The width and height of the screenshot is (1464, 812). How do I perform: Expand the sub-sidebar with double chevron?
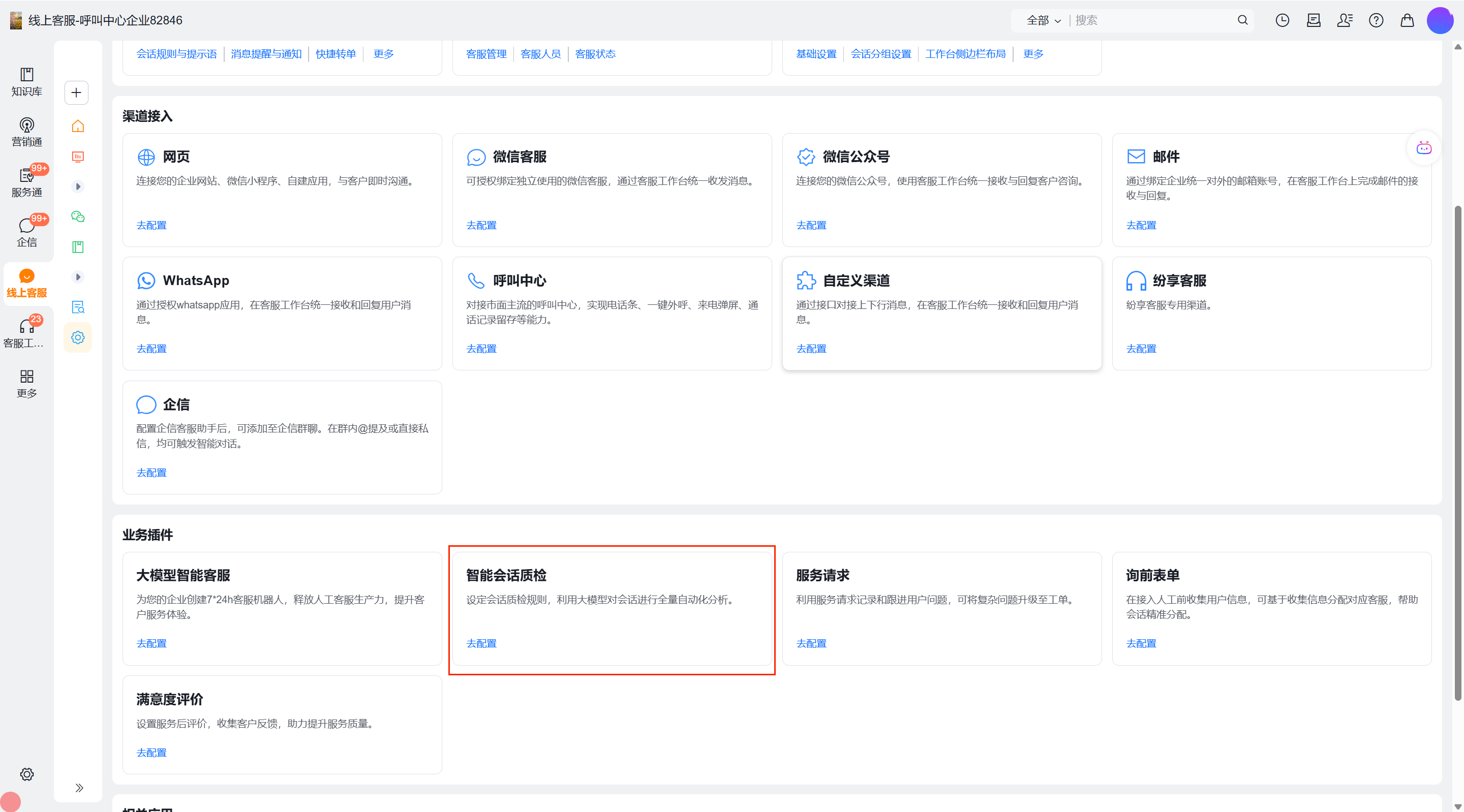click(x=79, y=788)
